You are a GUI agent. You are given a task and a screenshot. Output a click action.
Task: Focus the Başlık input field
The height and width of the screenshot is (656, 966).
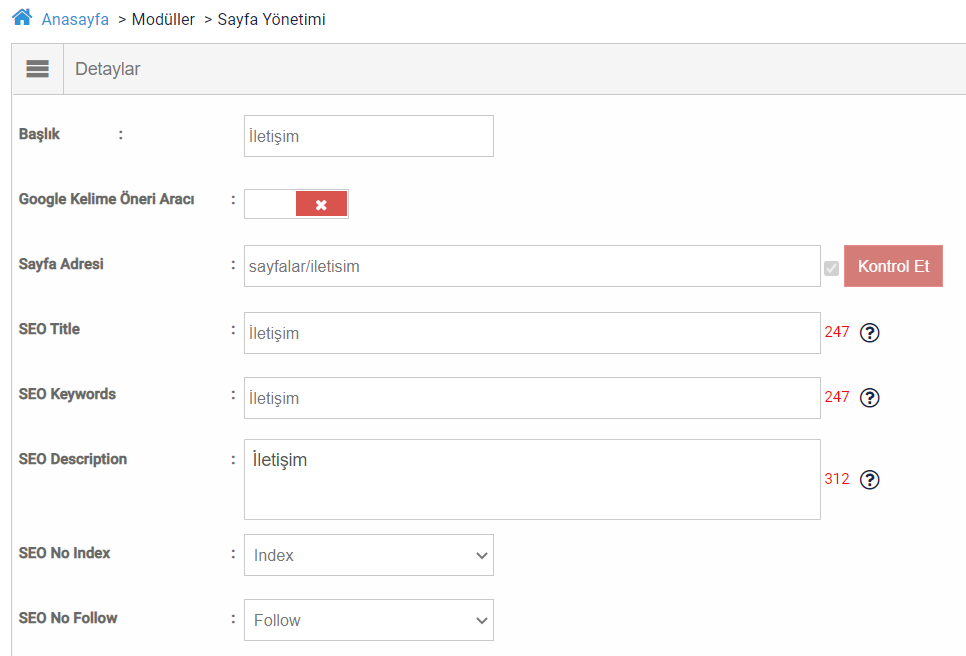click(x=368, y=136)
